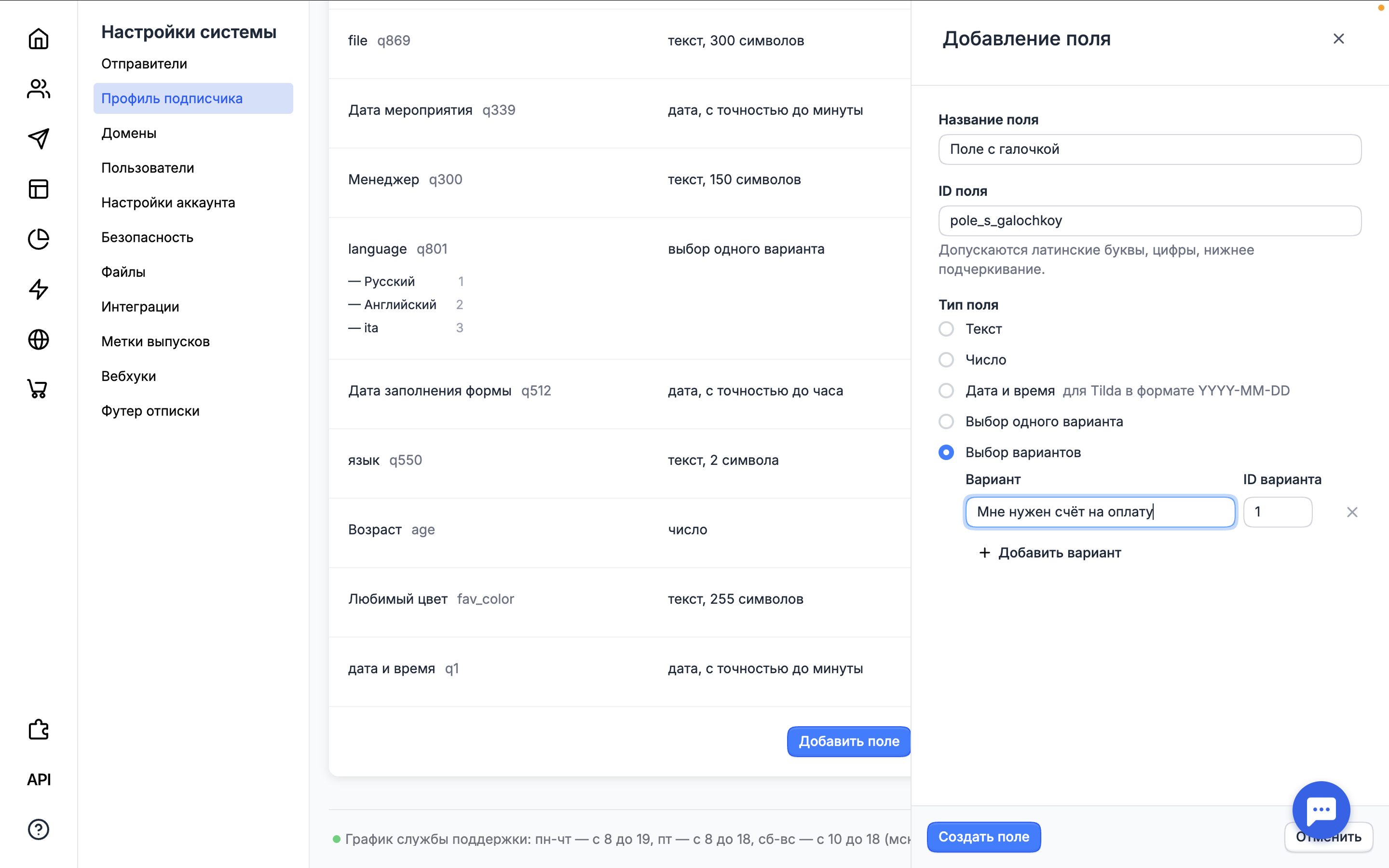Open the templates layout icon
The height and width of the screenshot is (868, 1389).
pyautogui.click(x=39, y=189)
